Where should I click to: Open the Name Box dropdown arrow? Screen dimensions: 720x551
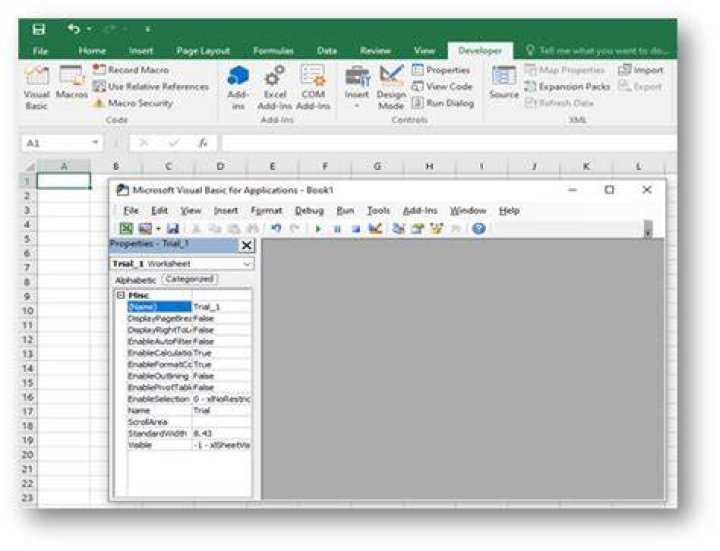95,143
